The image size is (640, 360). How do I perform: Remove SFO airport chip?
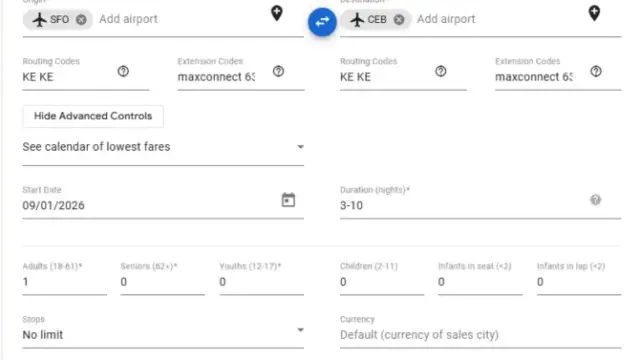[x=81, y=20]
